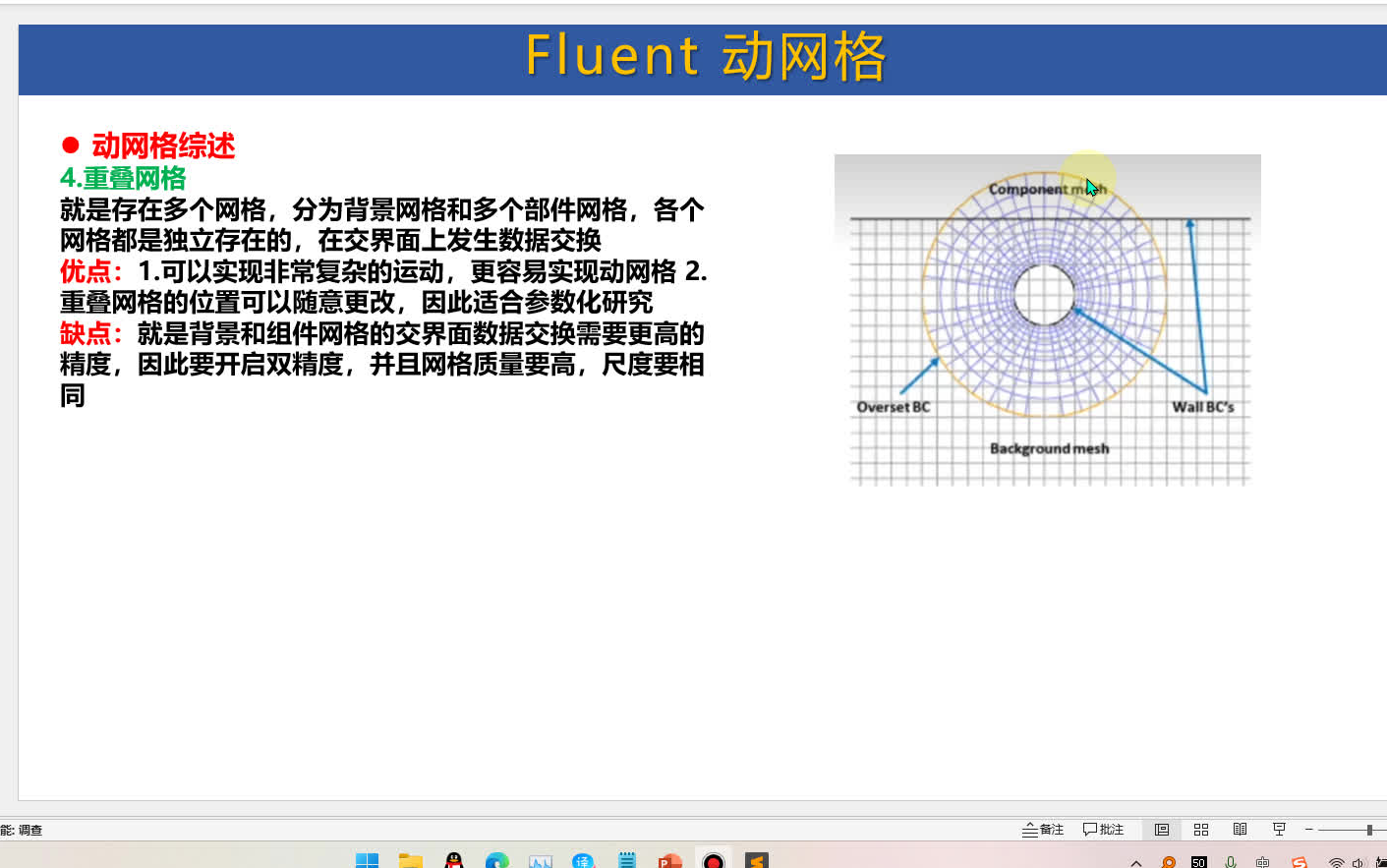Click the 'Wall BC's' diagram label
This screenshot has width=1387, height=868.
1202,407
